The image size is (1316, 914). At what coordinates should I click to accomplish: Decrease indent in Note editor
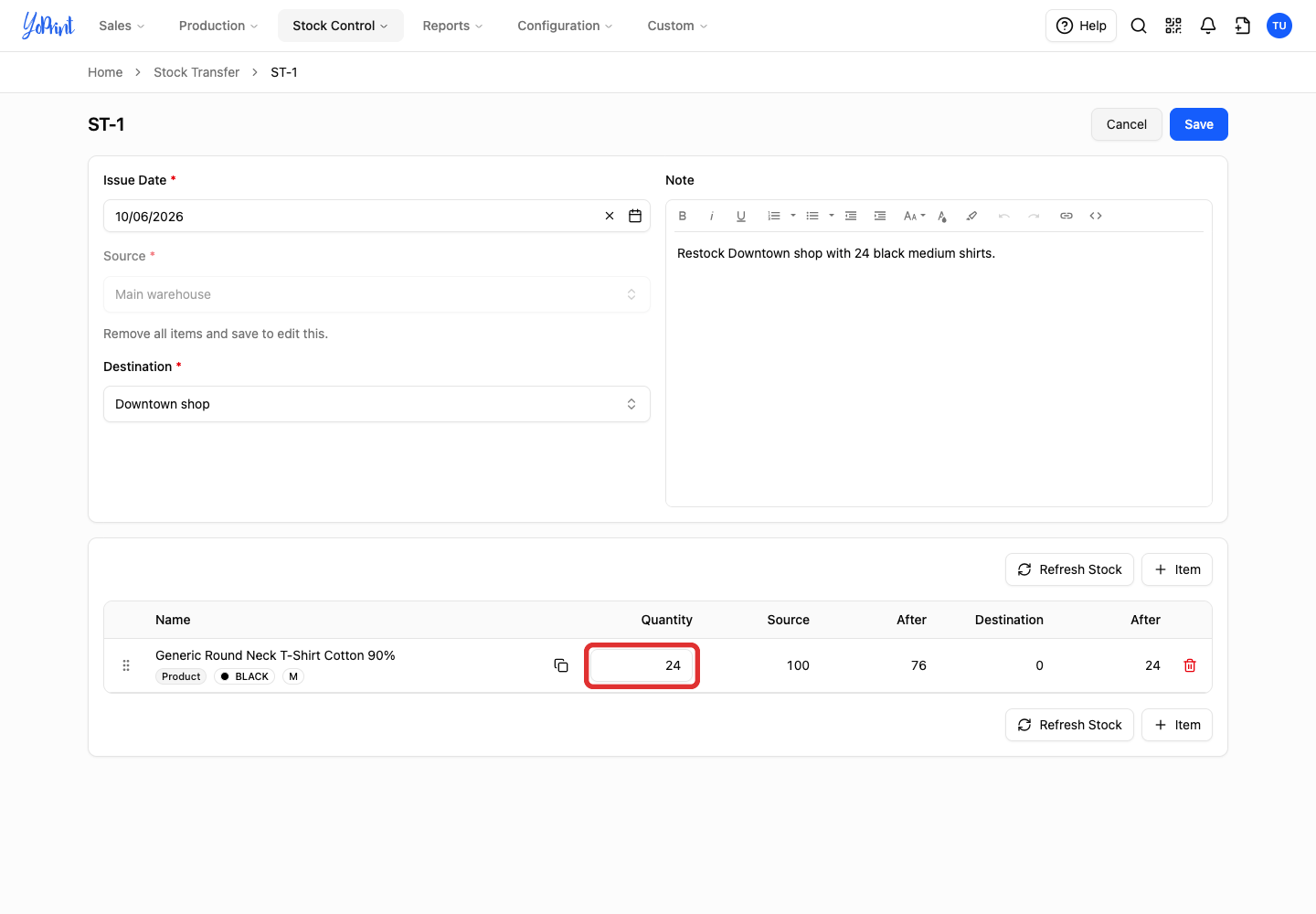851,216
